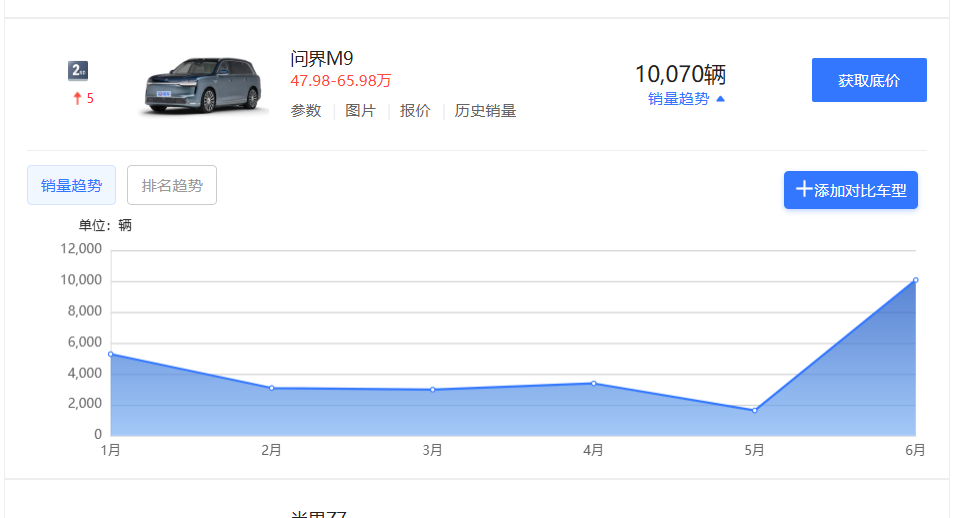The width and height of the screenshot is (974, 518).
Task: Click the 47.98-65.98万 price text
Action: [340, 81]
